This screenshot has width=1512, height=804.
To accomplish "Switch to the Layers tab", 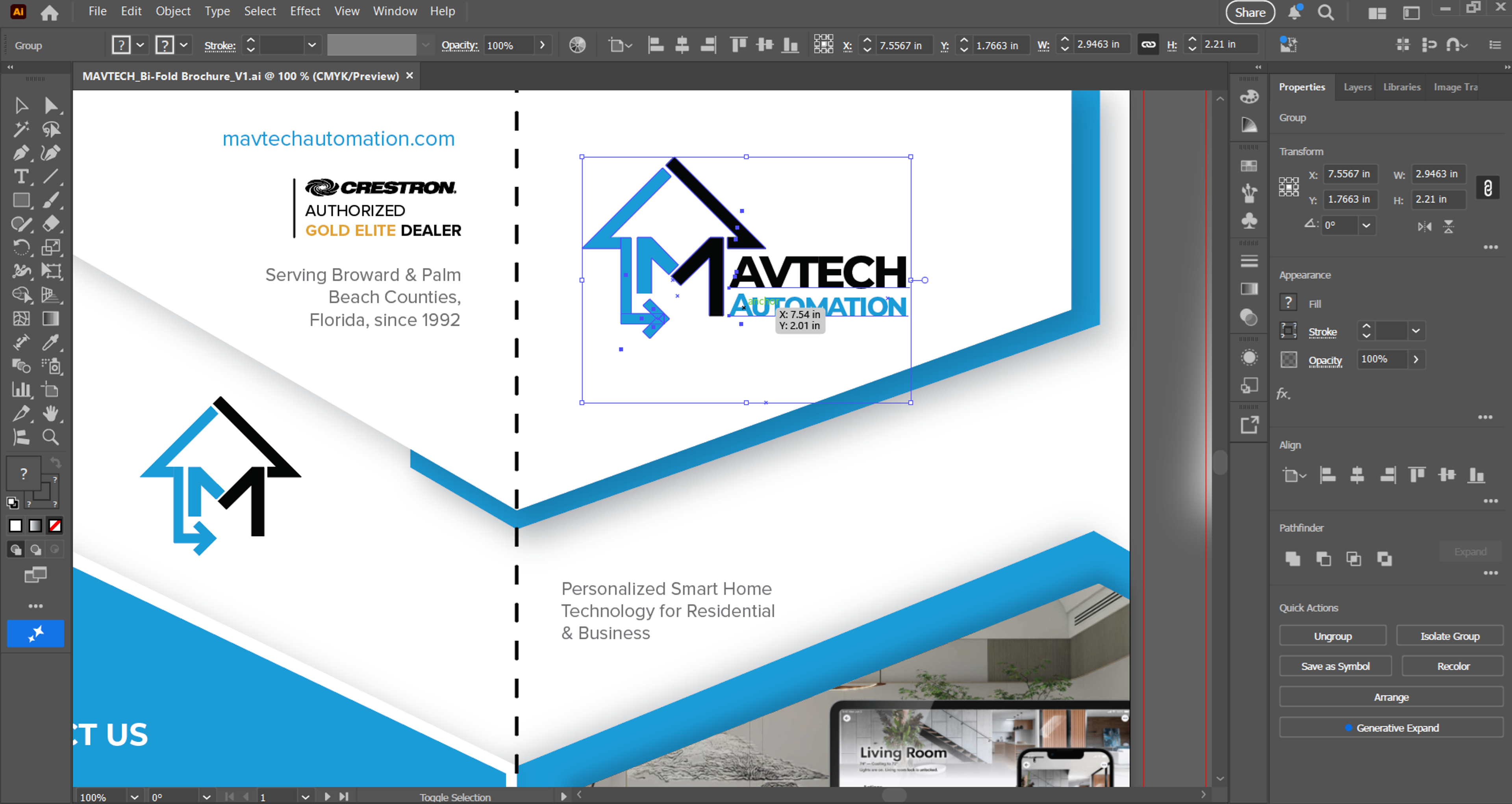I will point(1358,87).
